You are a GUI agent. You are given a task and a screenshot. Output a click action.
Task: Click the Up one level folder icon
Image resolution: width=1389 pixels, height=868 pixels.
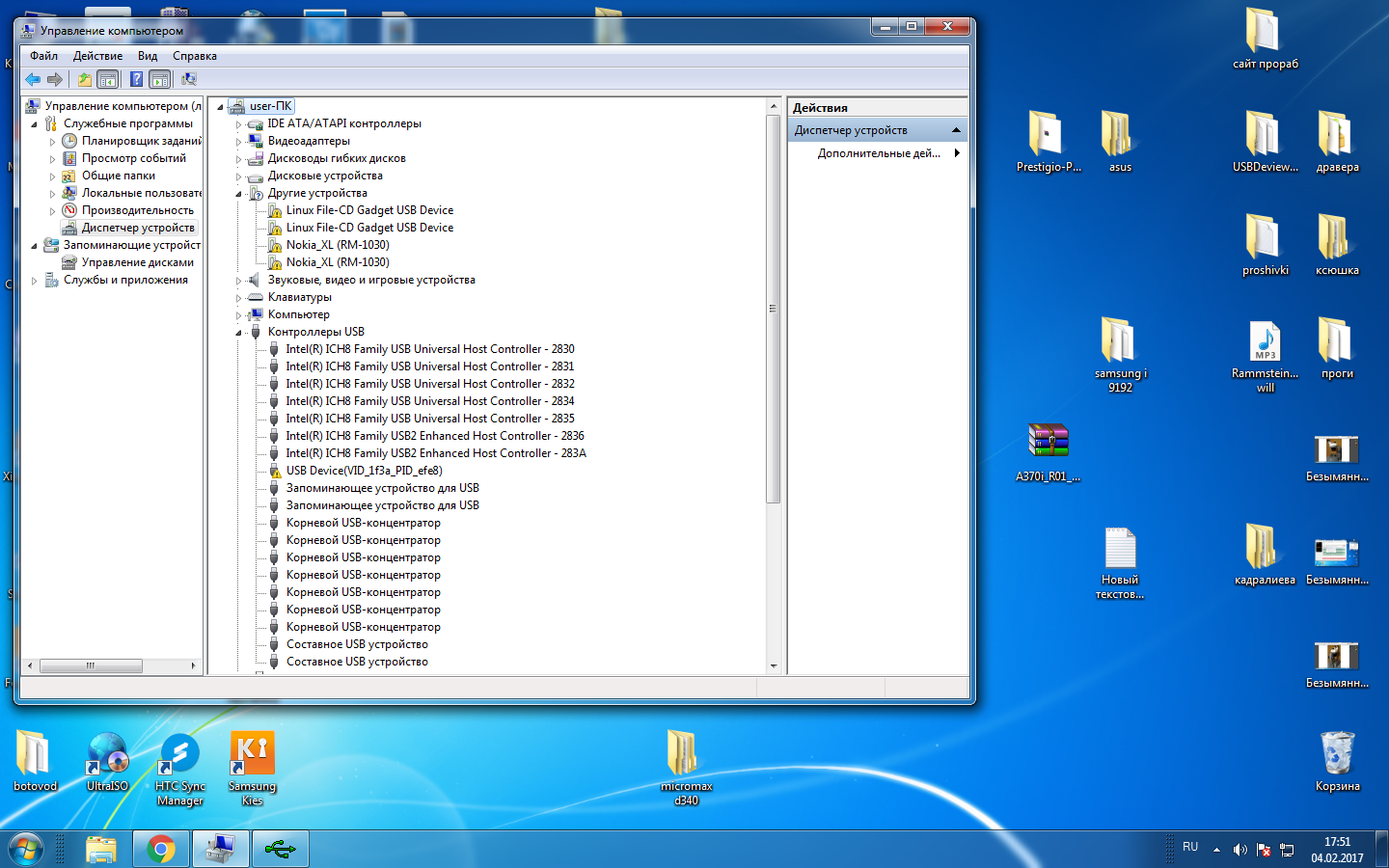85,80
